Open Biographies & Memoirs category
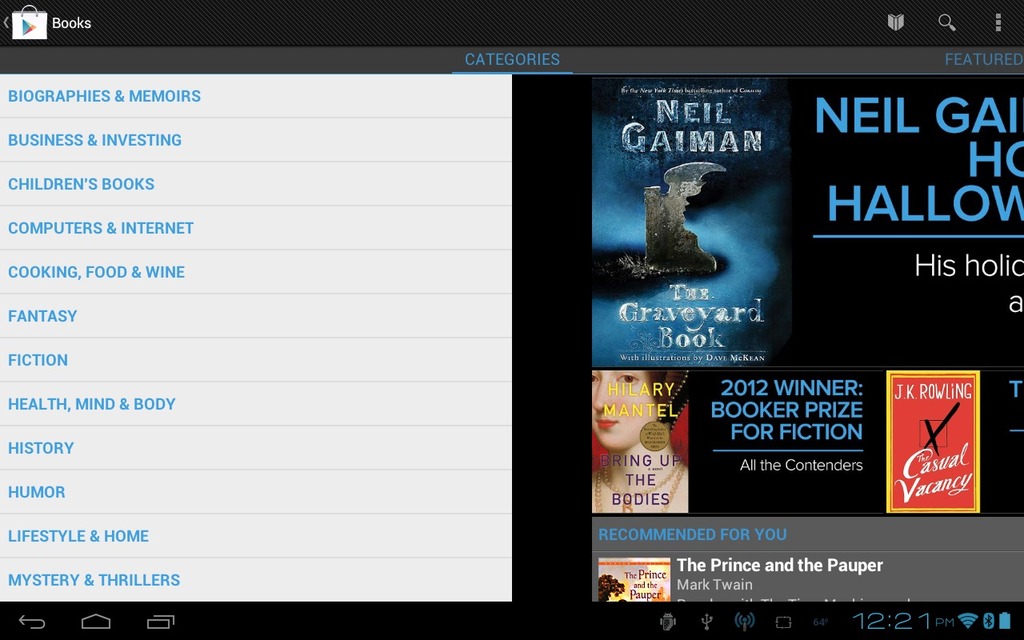Image resolution: width=1024 pixels, height=640 pixels. (256, 96)
